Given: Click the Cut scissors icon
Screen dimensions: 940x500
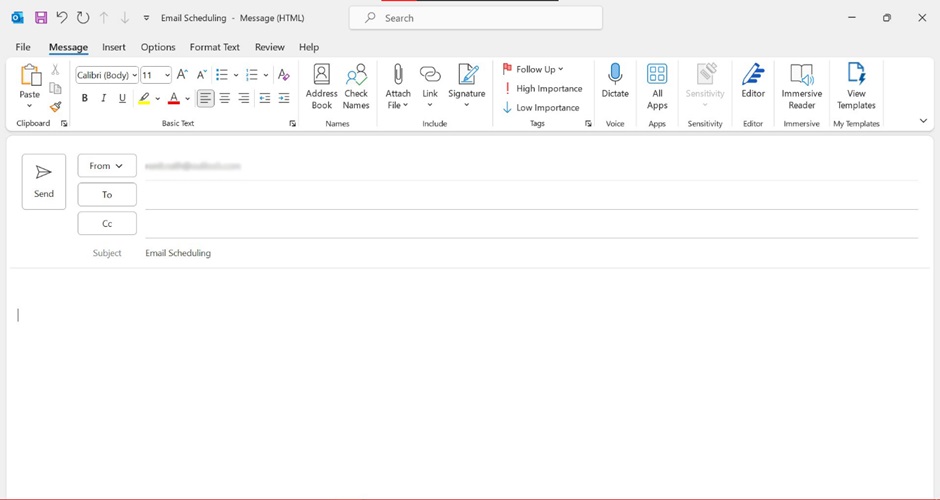Looking at the screenshot, I should [55, 70].
